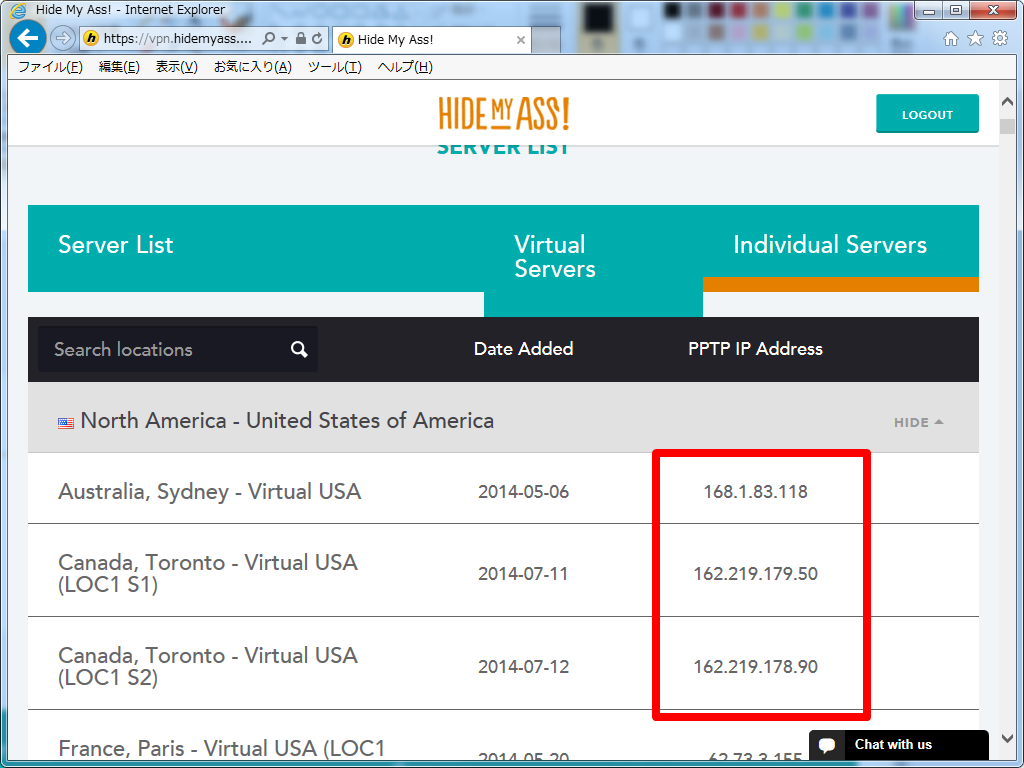Open the 編集(E) menu

coord(119,67)
